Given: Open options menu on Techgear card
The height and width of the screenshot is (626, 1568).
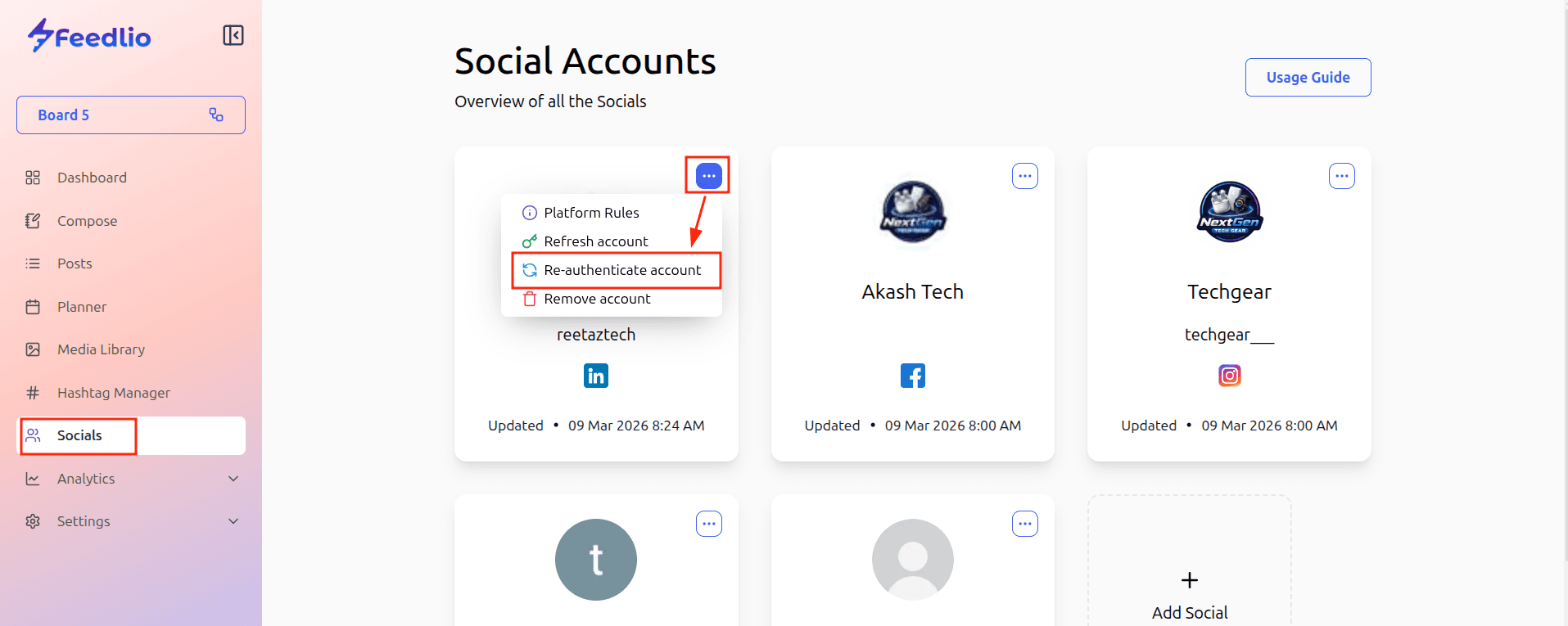Looking at the screenshot, I should 1341,176.
